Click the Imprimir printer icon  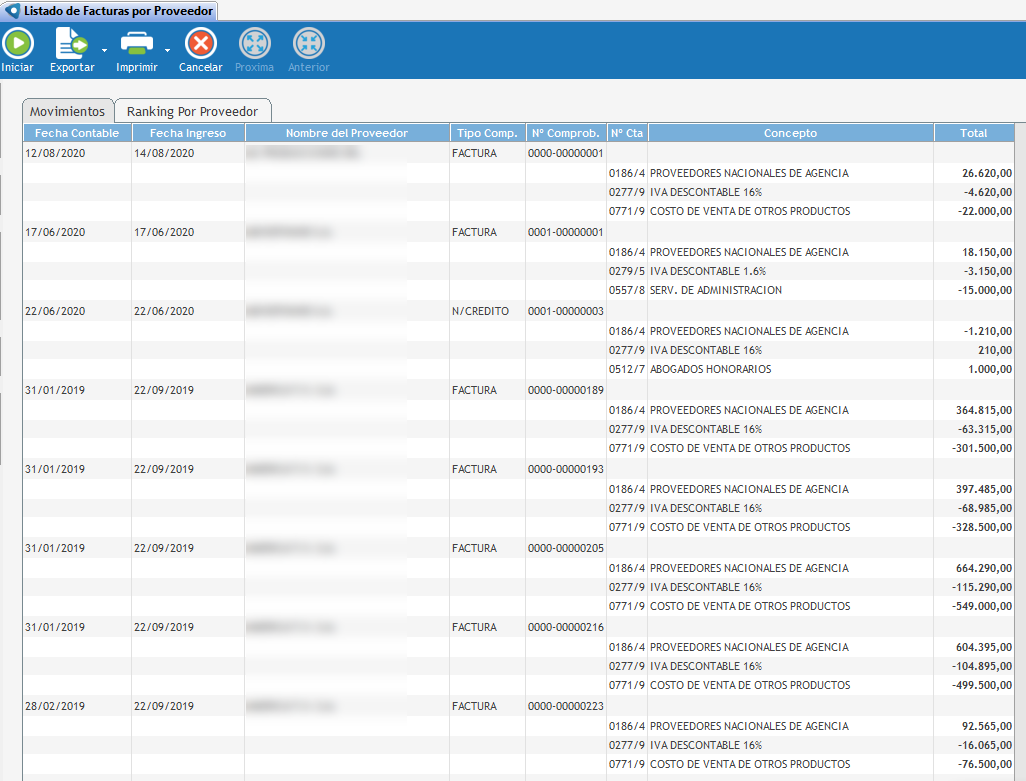(137, 44)
